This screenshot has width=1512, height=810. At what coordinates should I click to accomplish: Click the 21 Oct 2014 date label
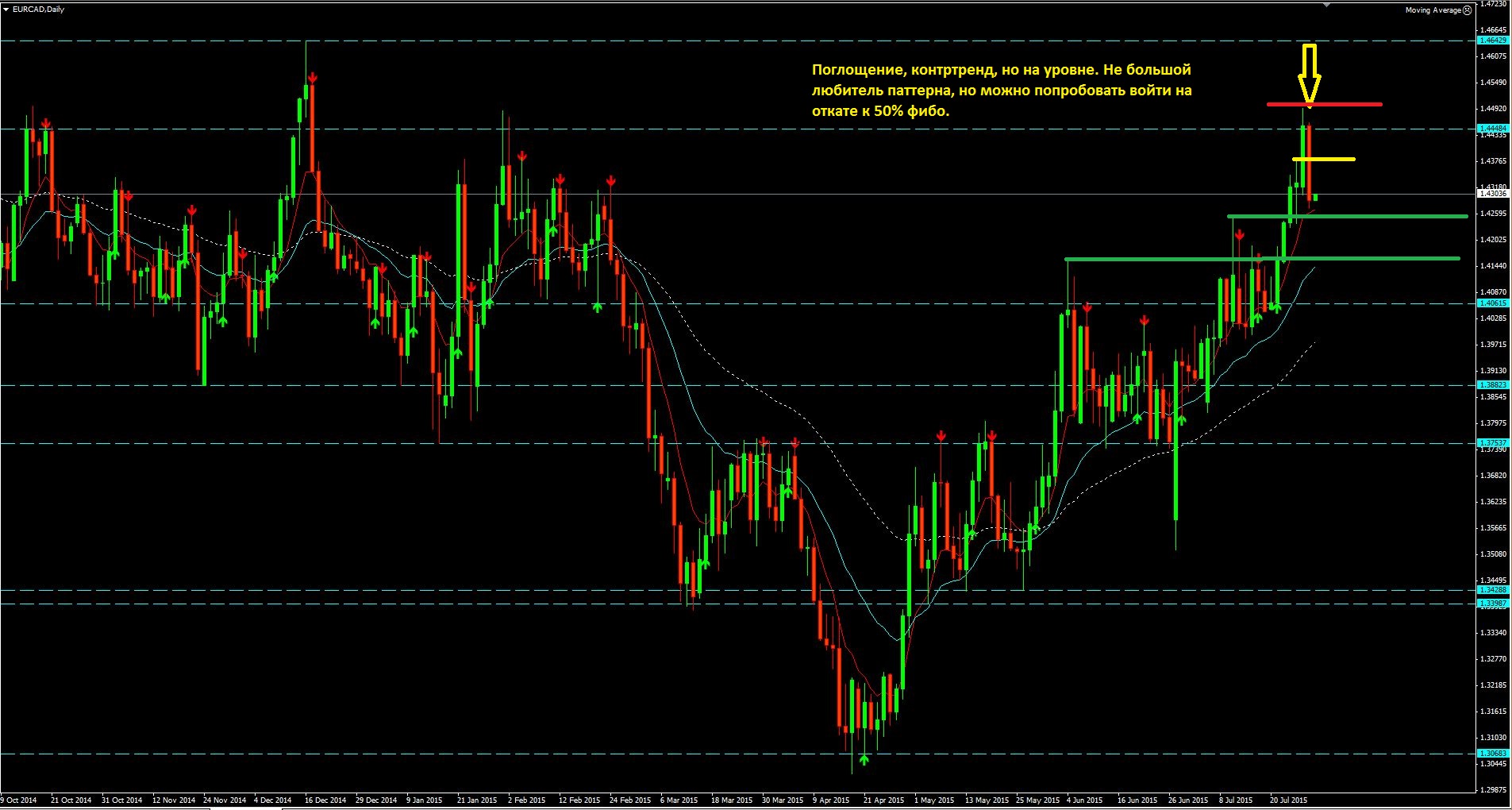point(71,800)
